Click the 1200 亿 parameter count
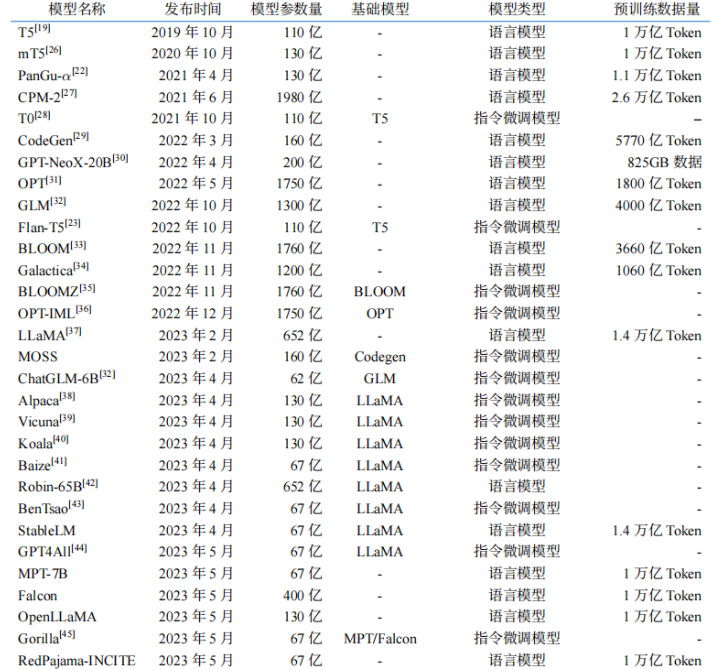 pos(299,270)
